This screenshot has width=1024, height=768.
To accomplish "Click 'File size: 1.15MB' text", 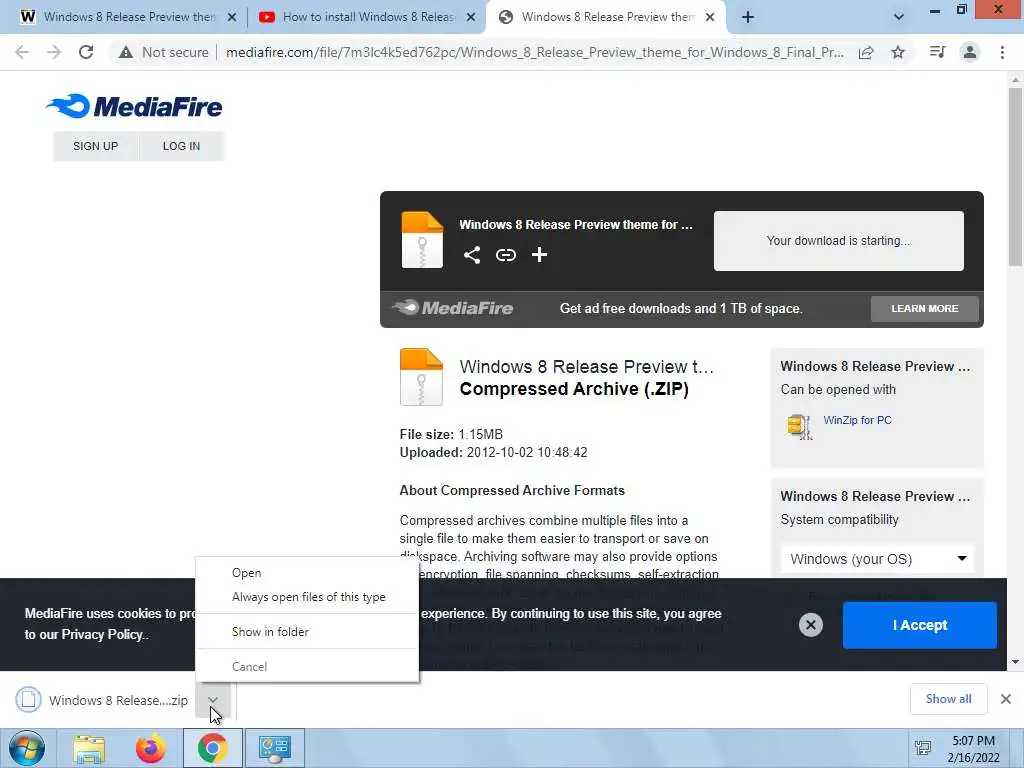I will (x=451, y=434).
